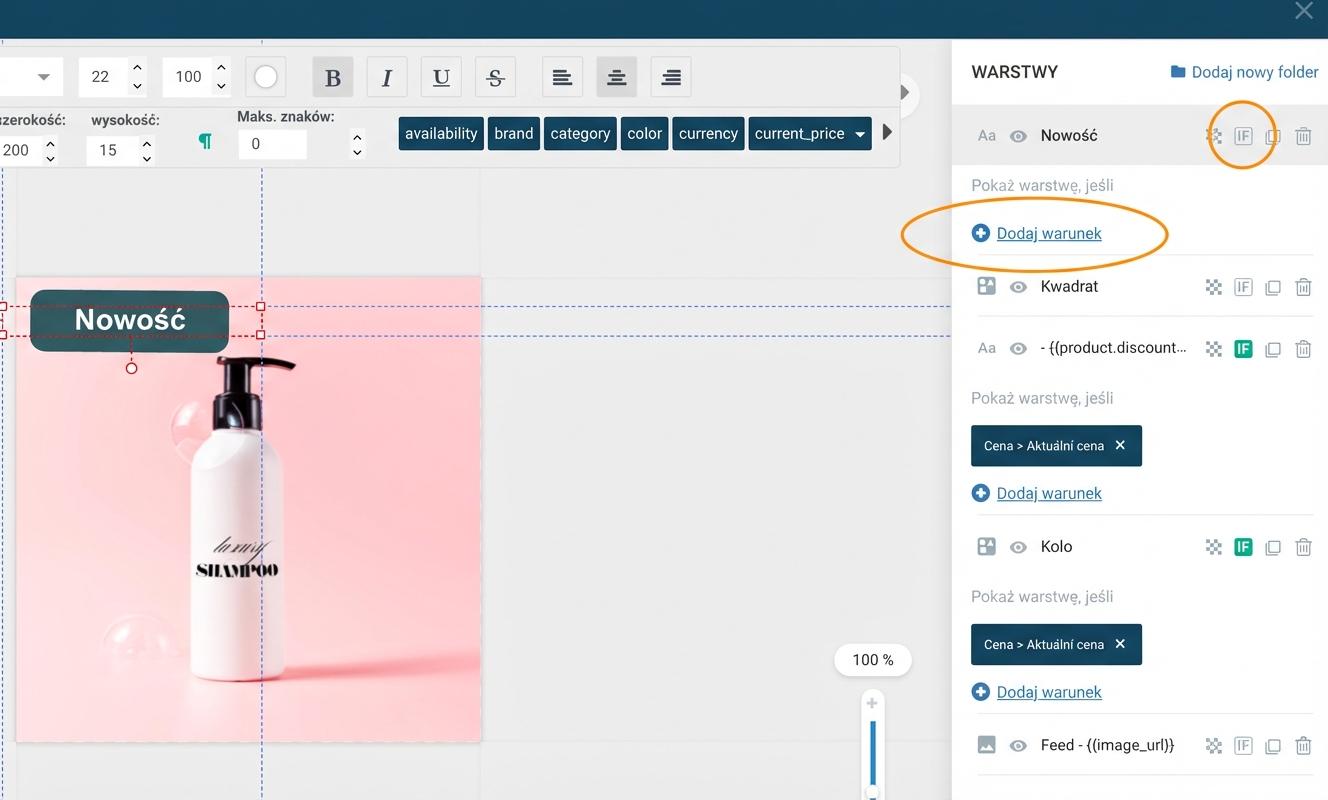Hide the Nowość layer
The width and height of the screenshot is (1328, 800).
tap(1018, 136)
